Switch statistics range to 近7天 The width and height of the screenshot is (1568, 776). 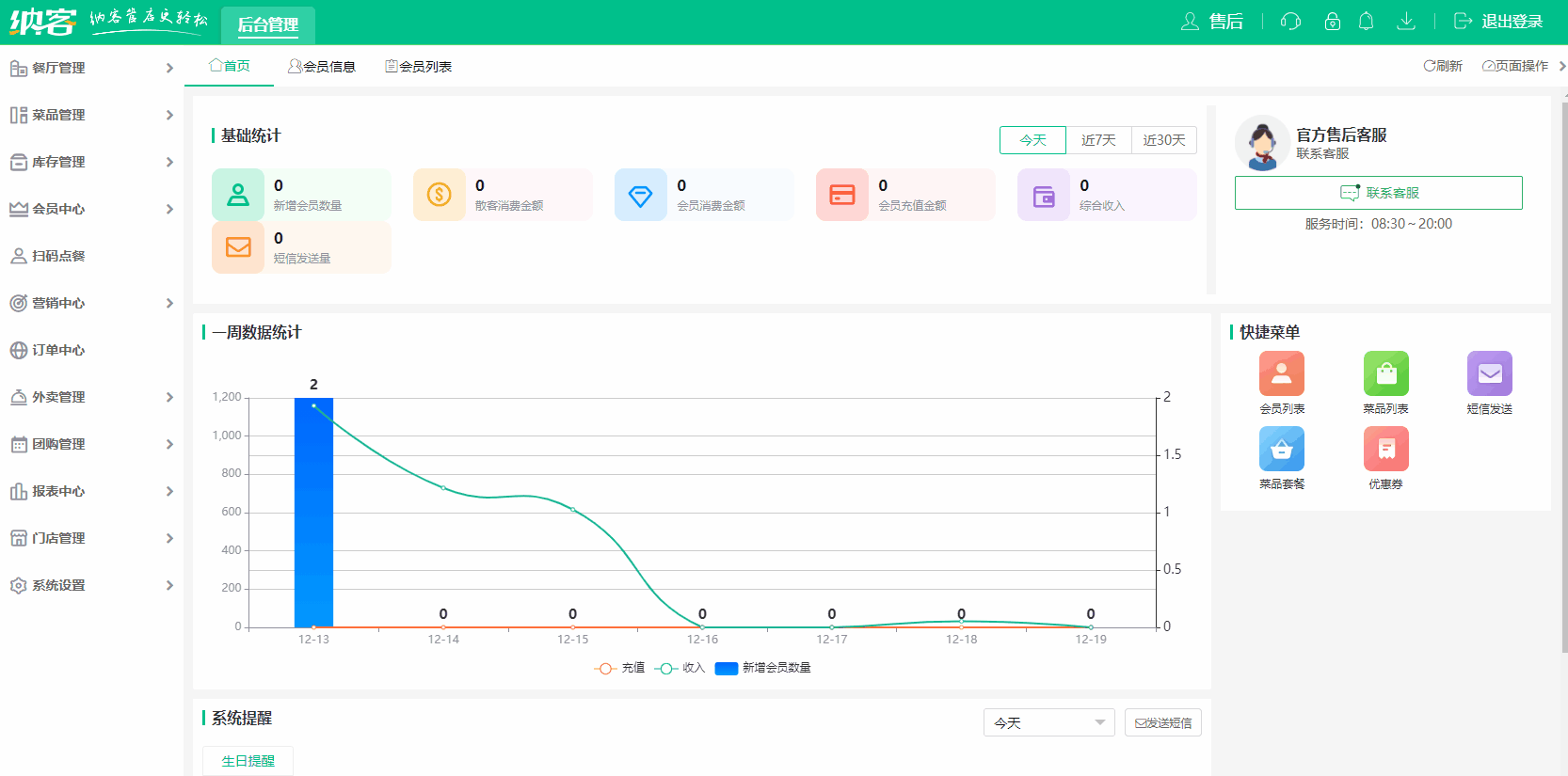click(x=1098, y=140)
